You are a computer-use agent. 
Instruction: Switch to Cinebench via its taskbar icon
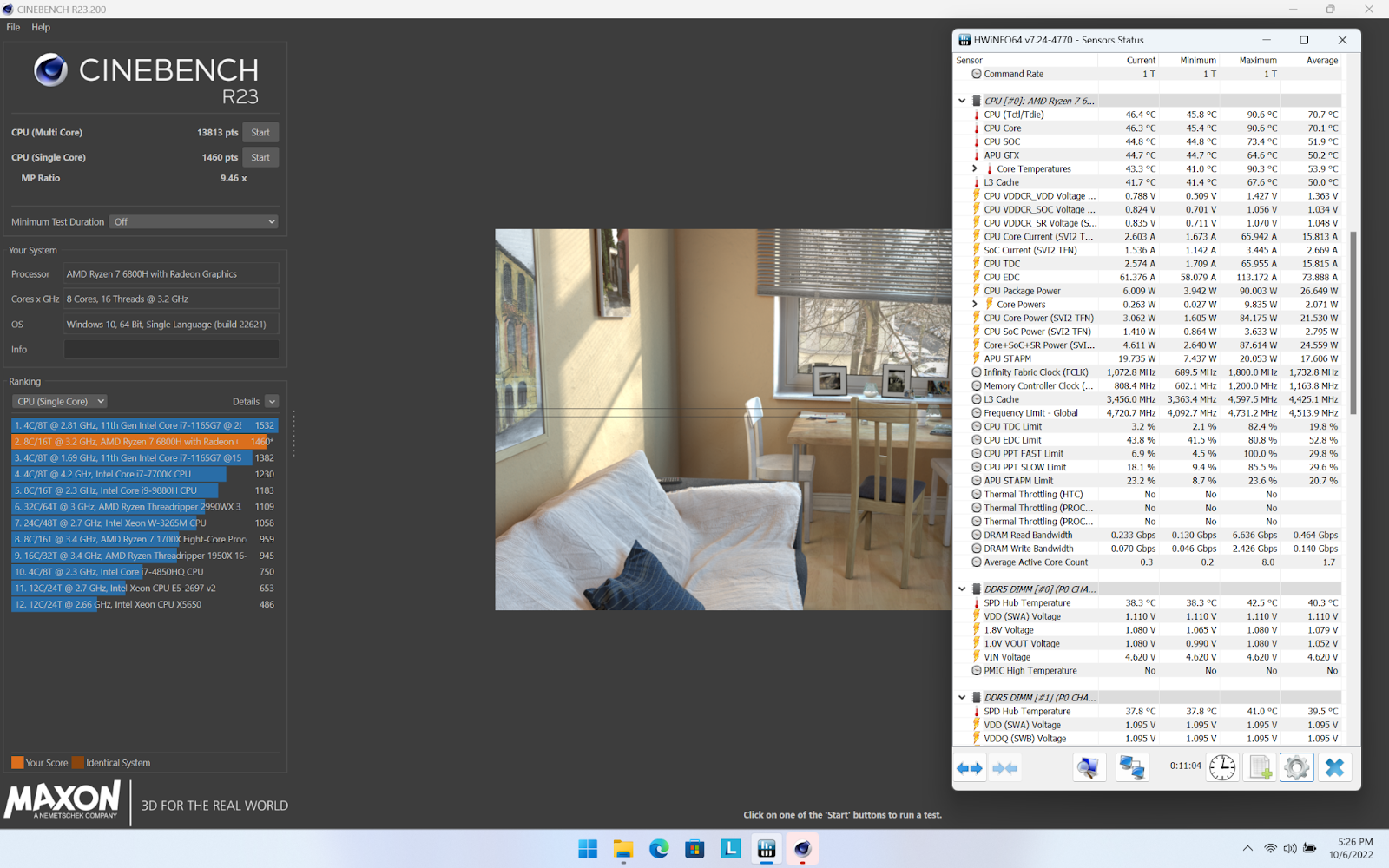(802, 849)
